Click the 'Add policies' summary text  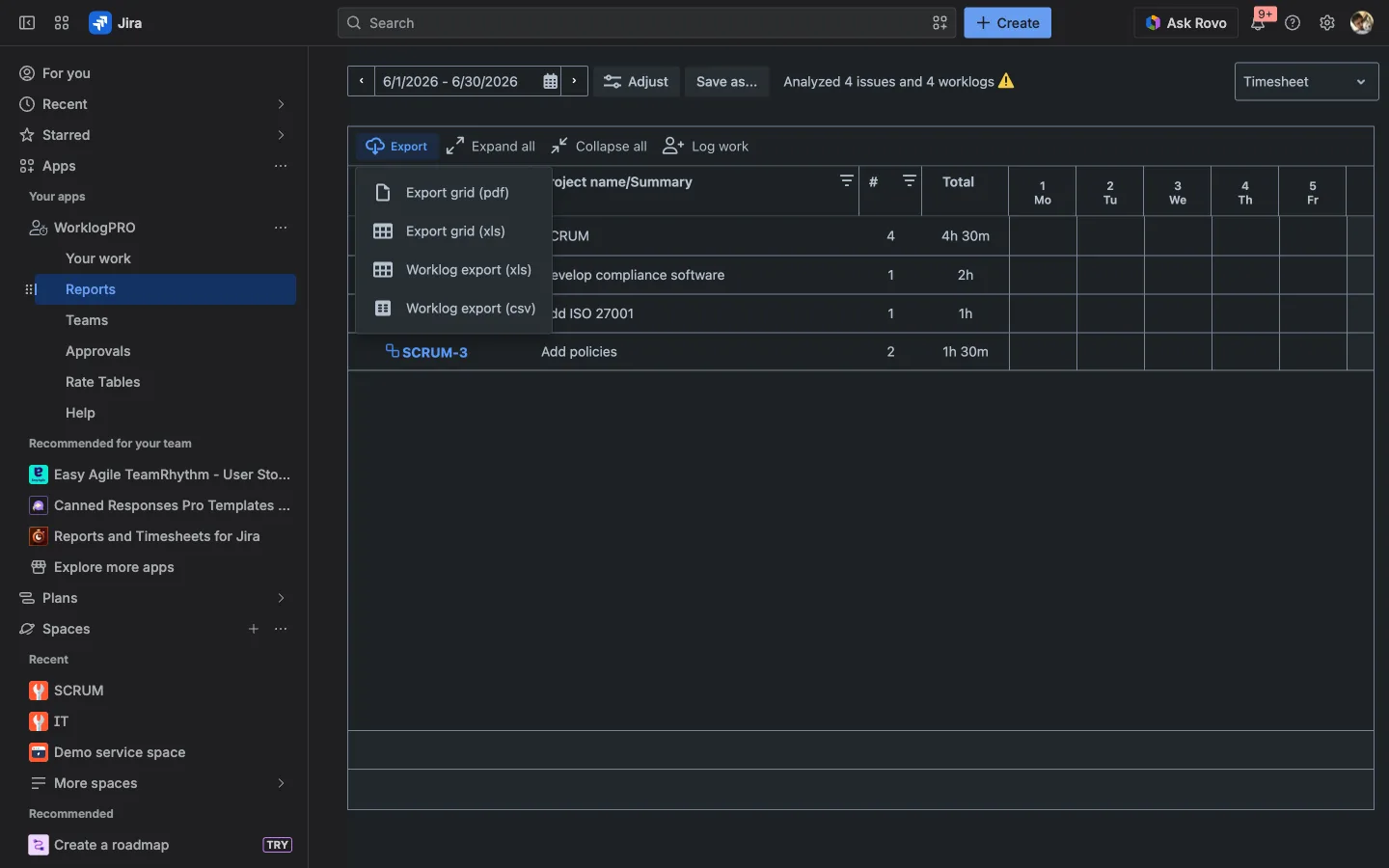[x=579, y=352]
